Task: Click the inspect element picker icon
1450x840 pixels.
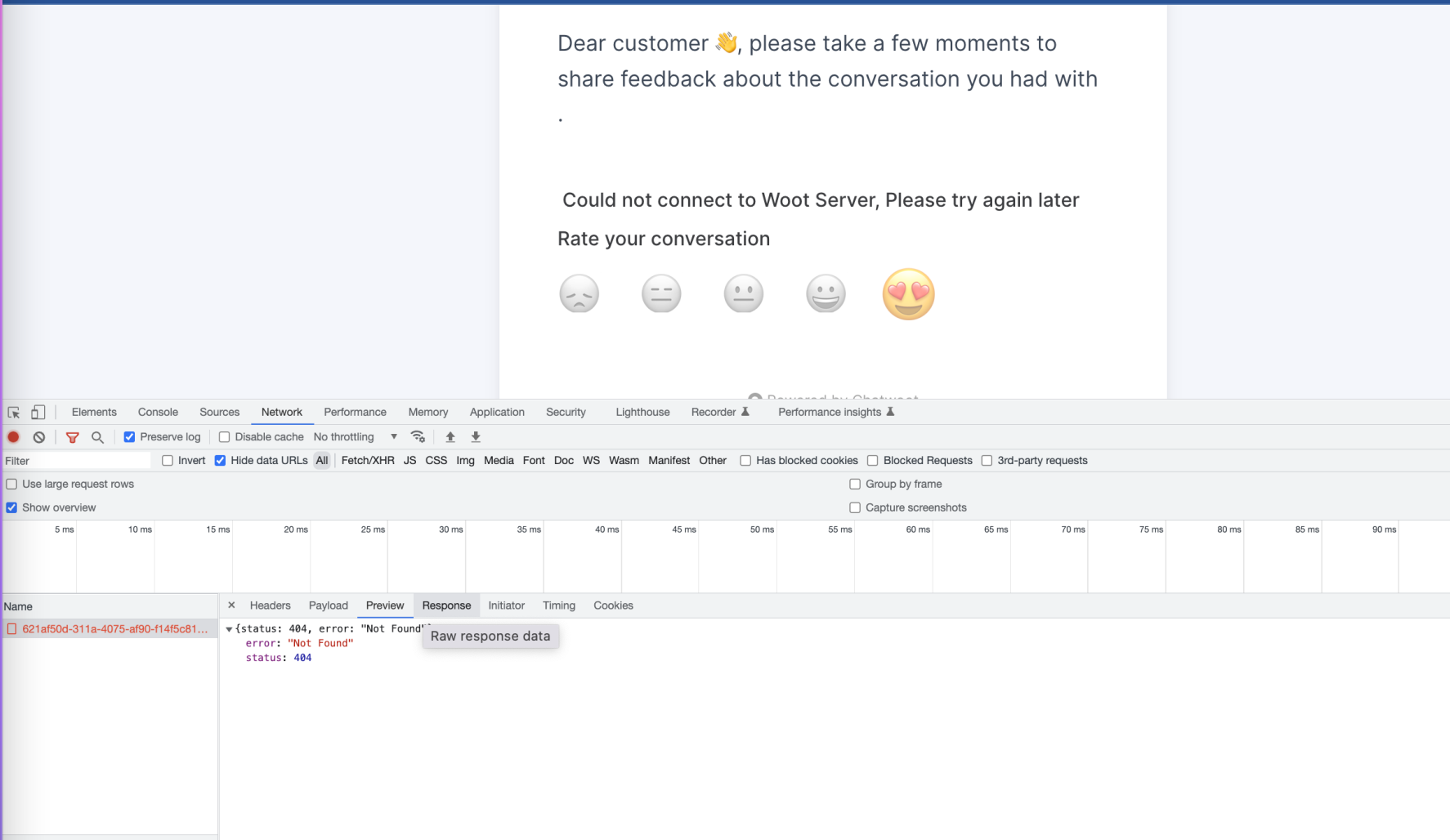Action: [x=14, y=413]
